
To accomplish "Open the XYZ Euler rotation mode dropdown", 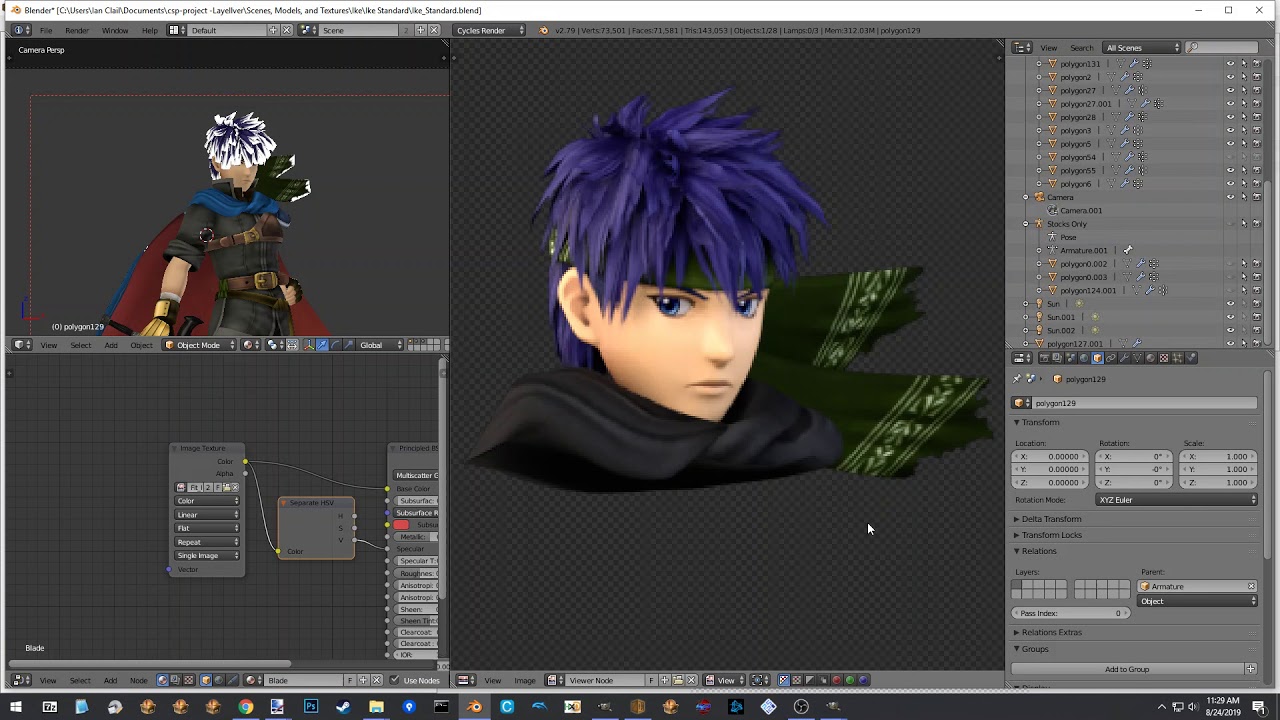I will (x=1177, y=500).
